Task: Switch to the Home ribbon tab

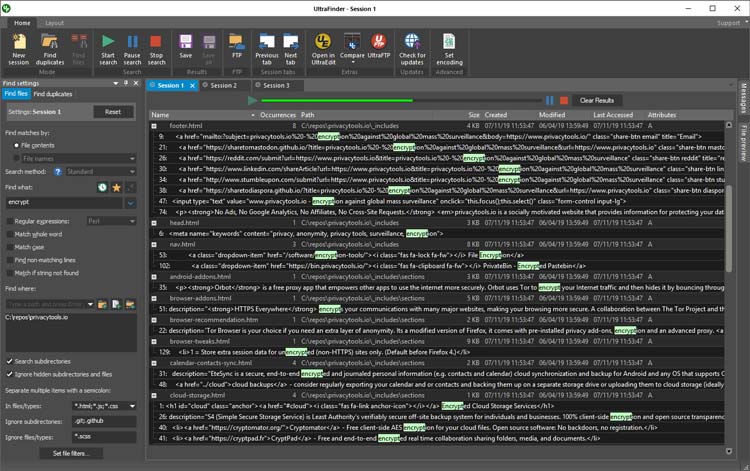Action: 22,23
